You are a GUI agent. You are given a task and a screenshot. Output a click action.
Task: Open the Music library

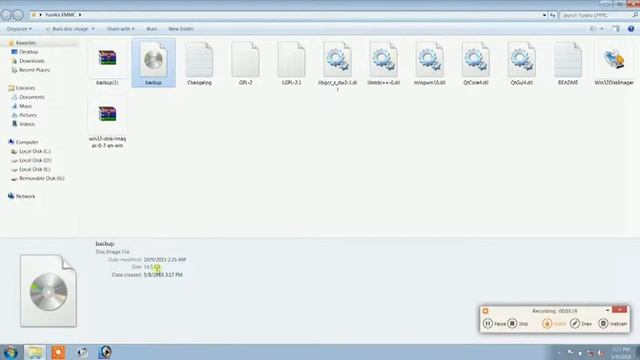pyautogui.click(x=25, y=106)
